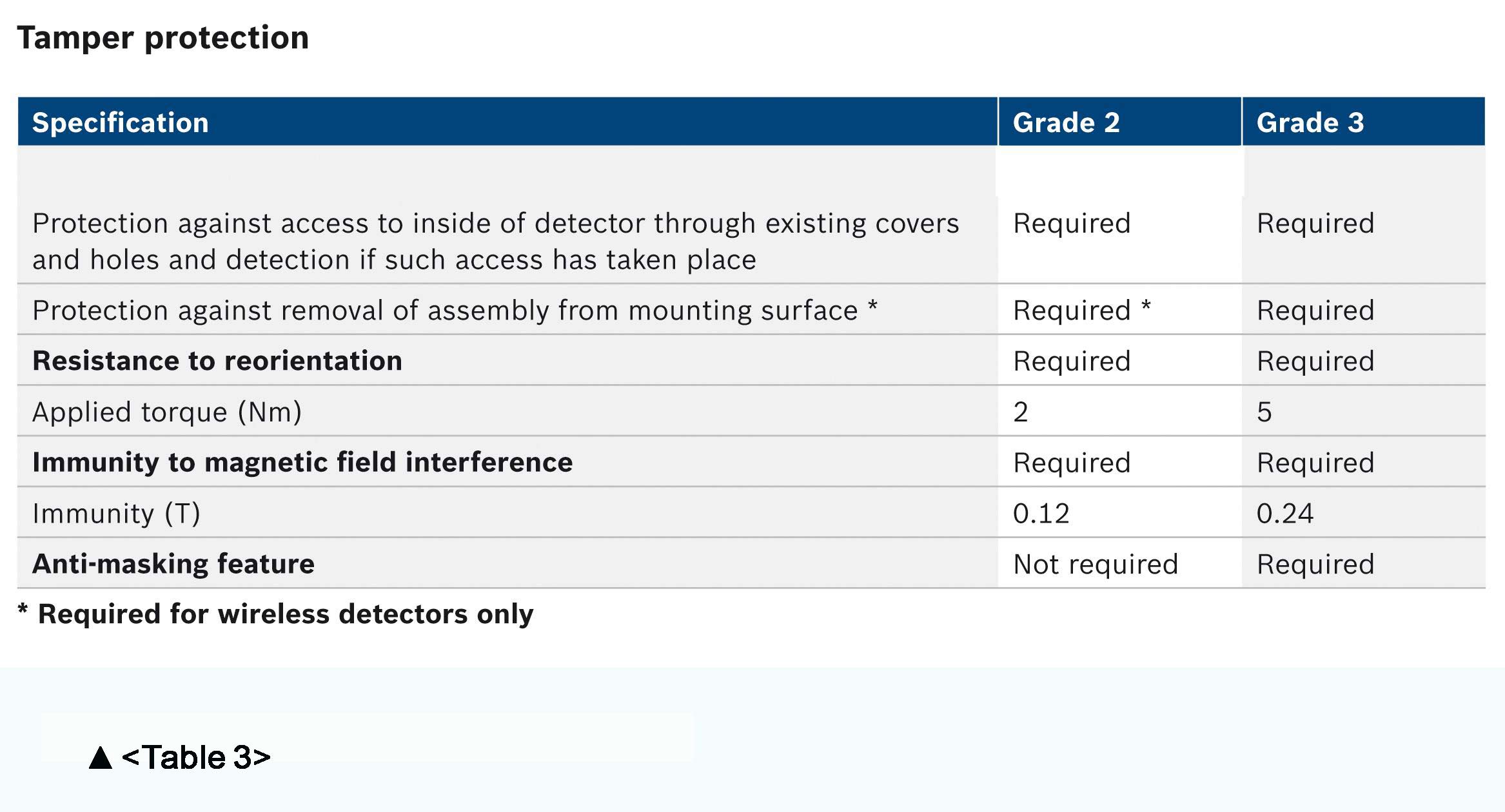
Task: Click the Immunity (T) row label
Action: coord(117,514)
